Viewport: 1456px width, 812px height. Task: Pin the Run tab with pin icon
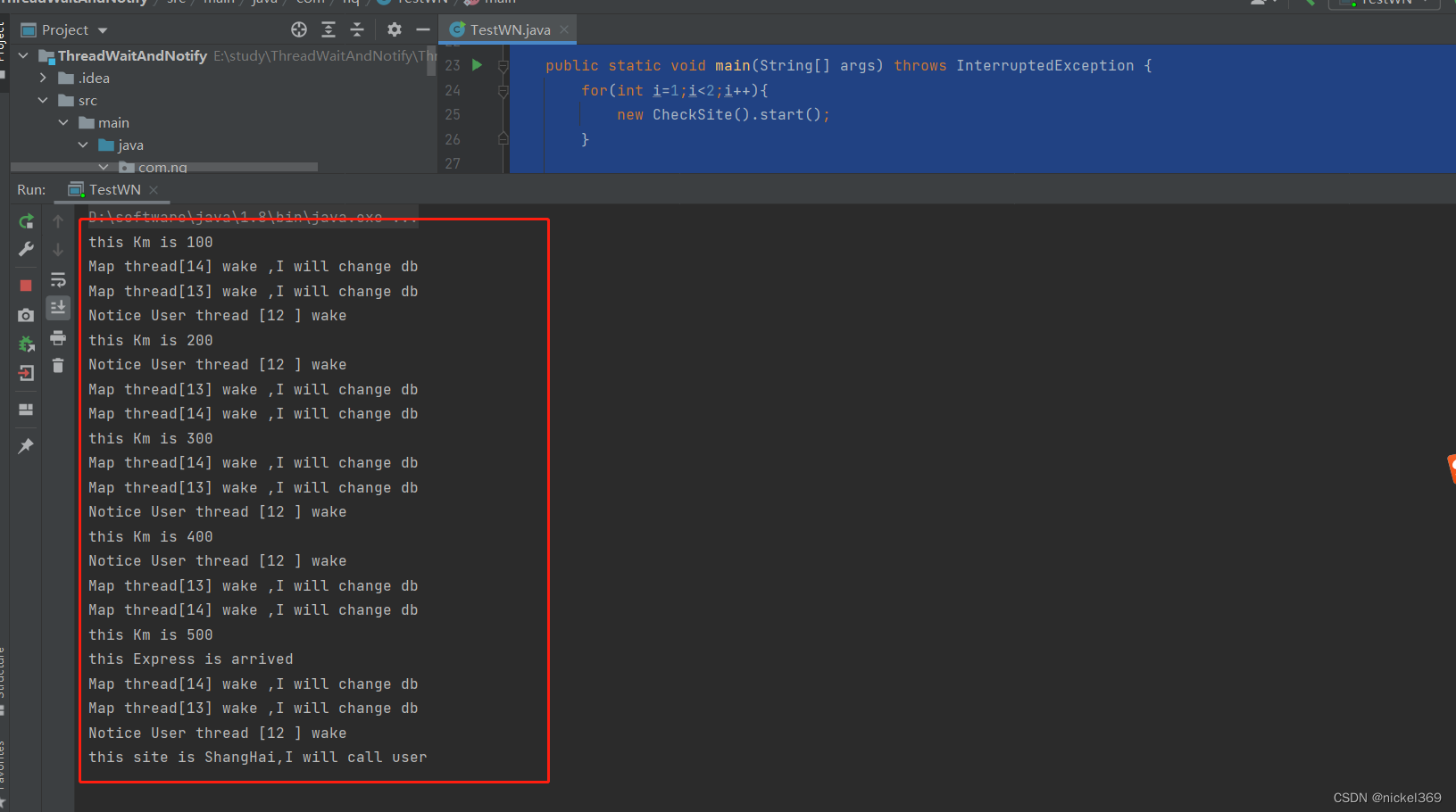tap(26, 445)
